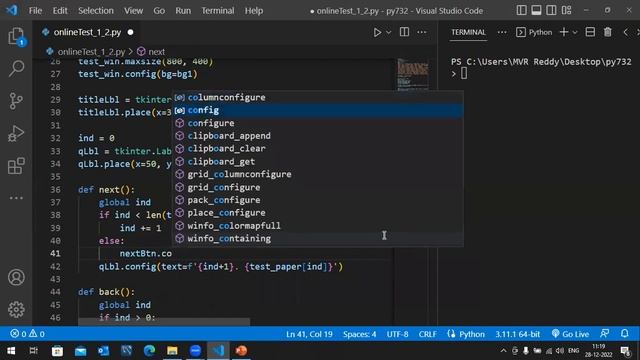Open terminal panel views ellipsis

click(x=502, y=32)
